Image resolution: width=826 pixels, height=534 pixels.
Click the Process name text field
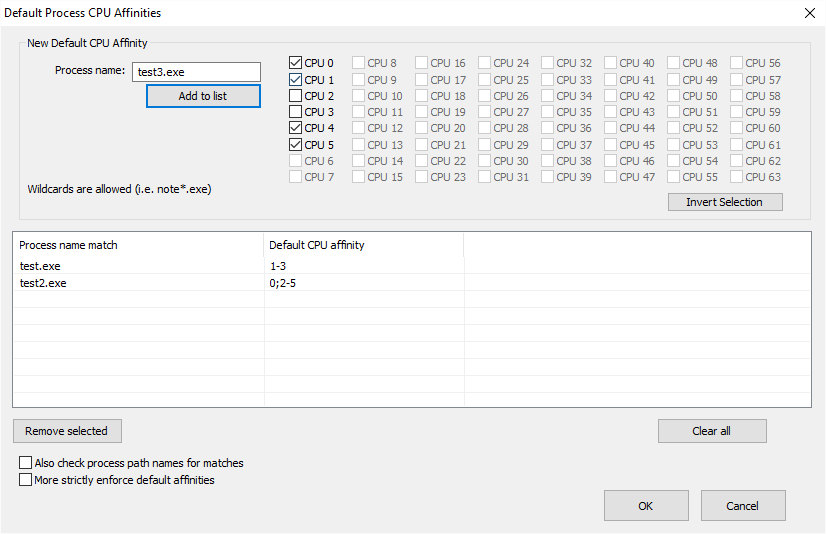coord(196,72)
